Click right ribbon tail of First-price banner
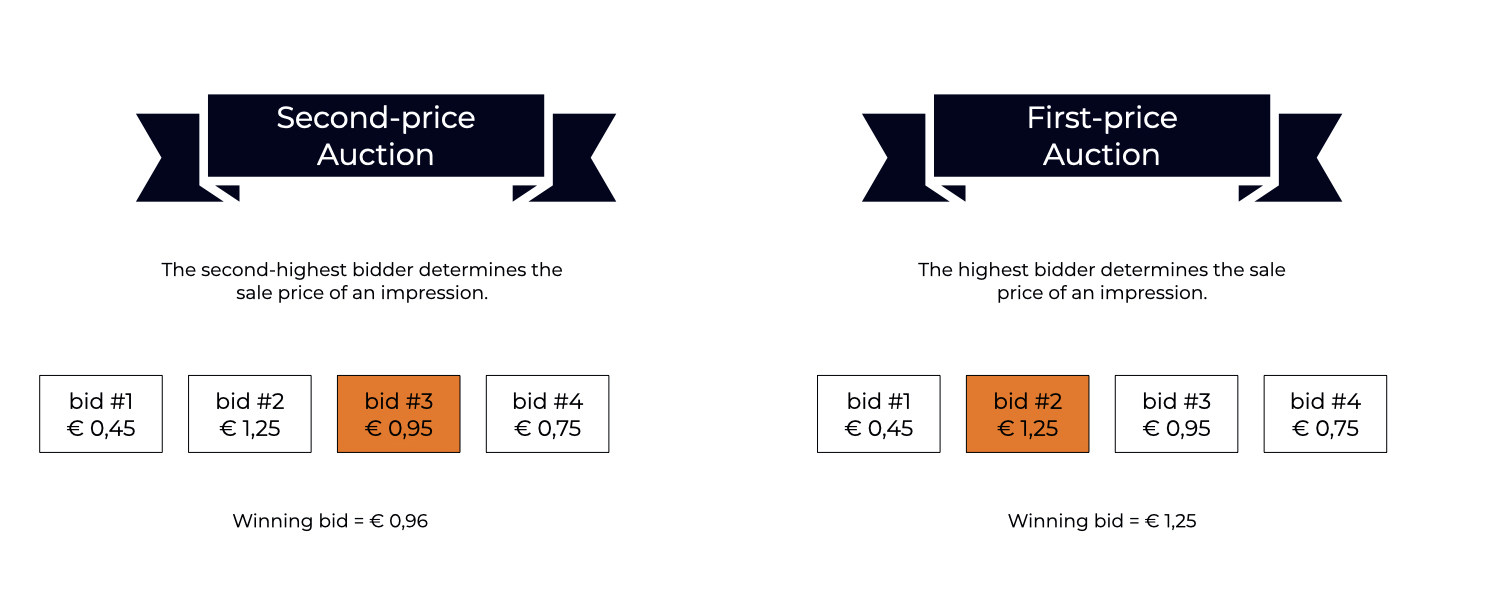1487x592 pixels. tap(1308, 157)
